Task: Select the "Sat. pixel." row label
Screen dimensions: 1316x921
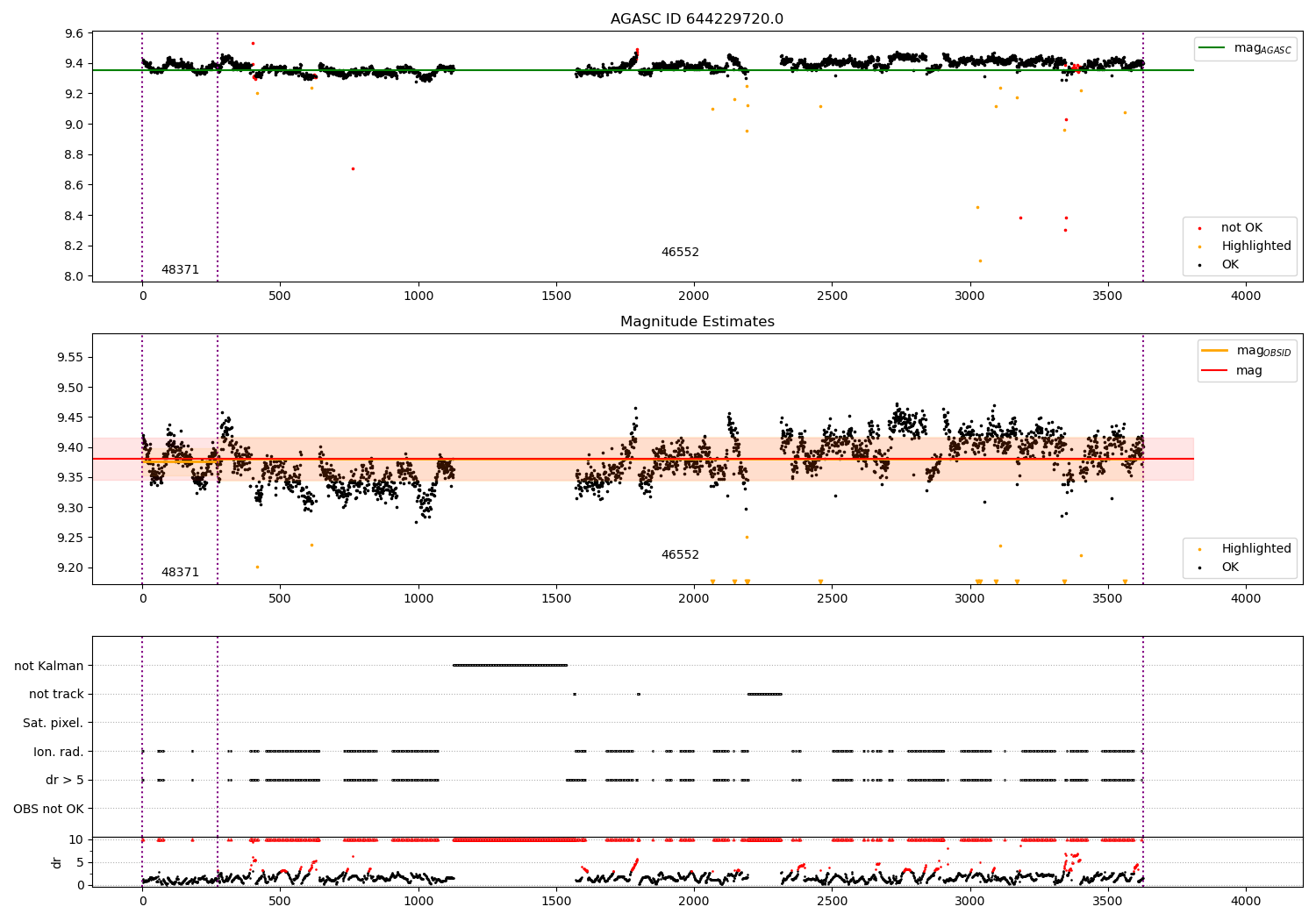Action: coord(54,723)
